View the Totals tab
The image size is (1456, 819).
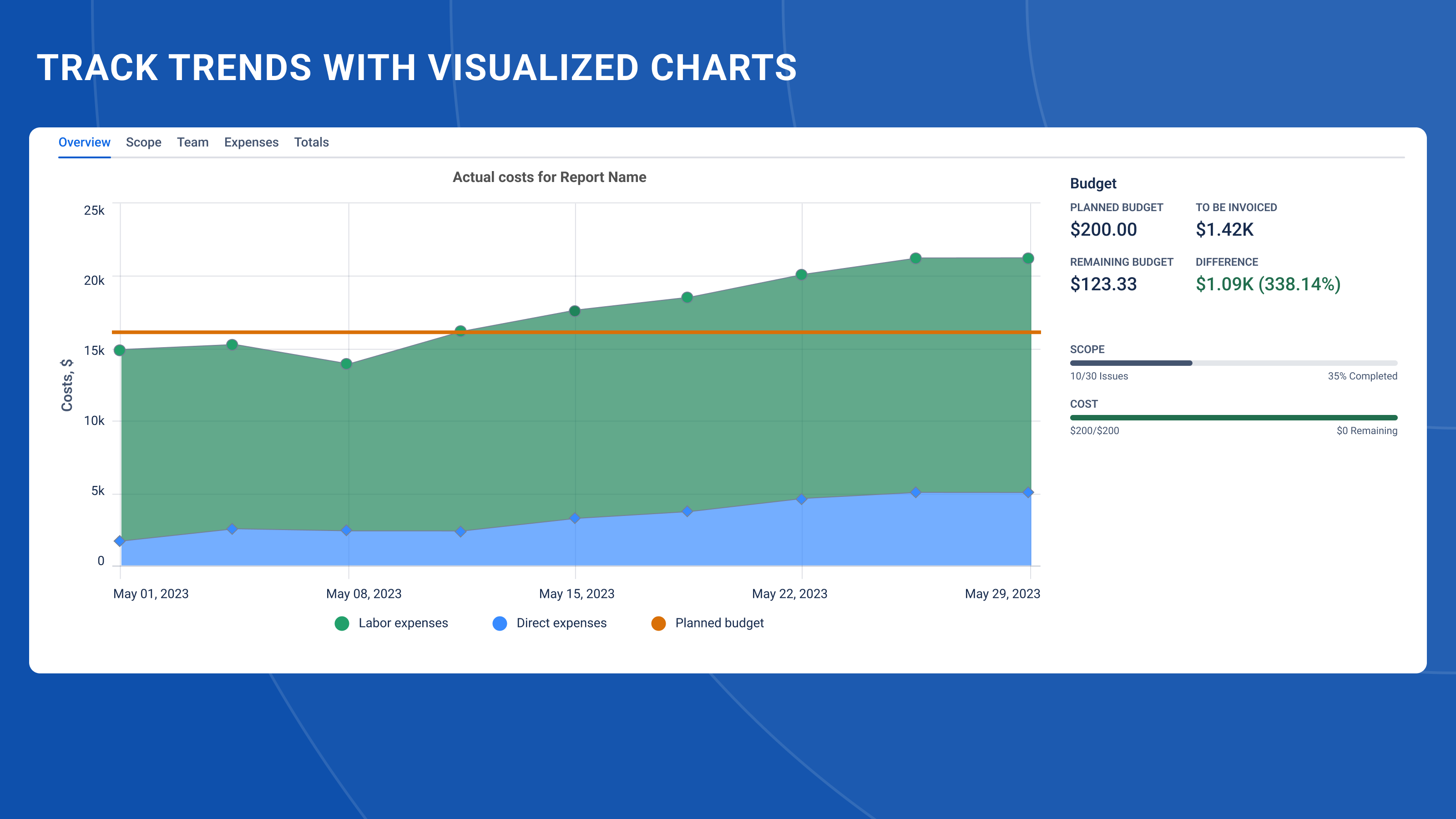311,142
